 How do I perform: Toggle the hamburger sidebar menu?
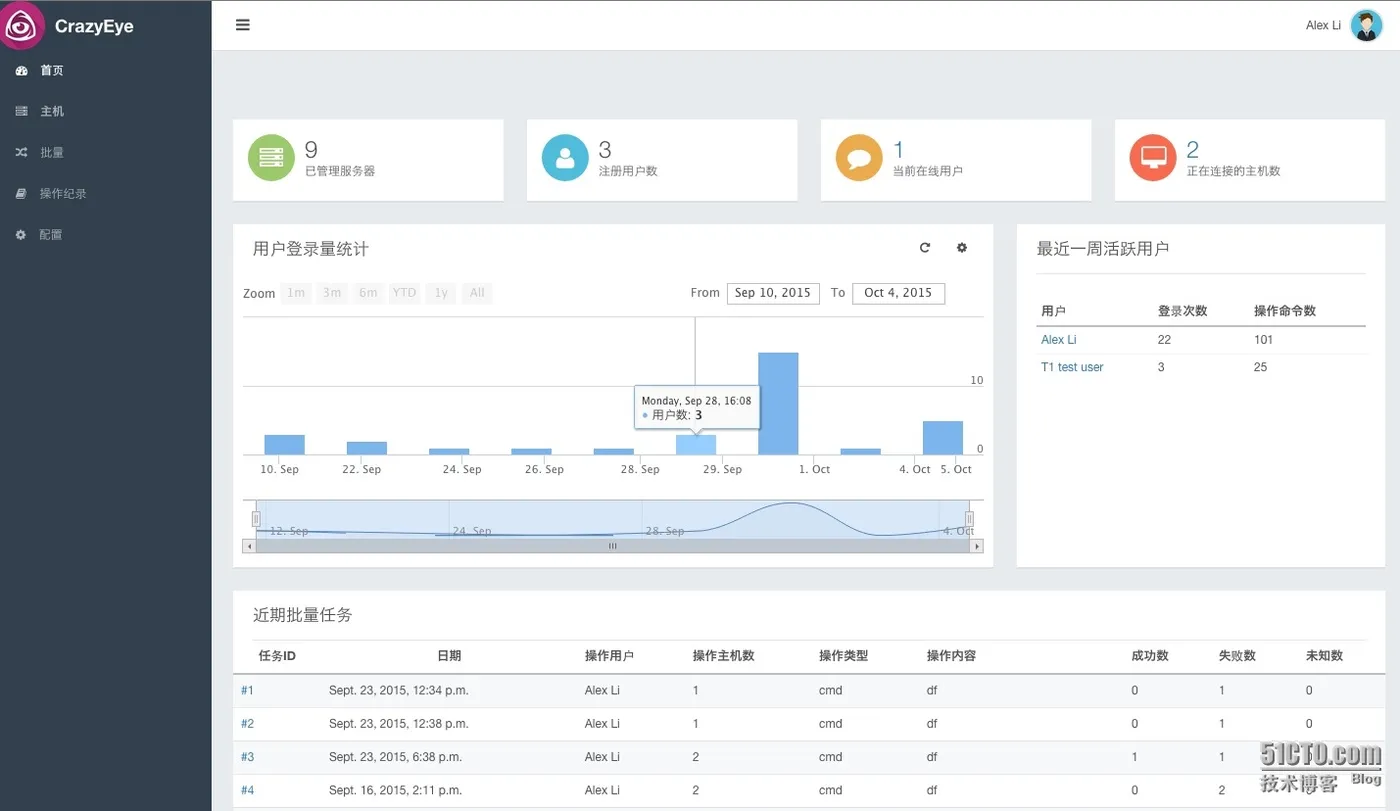[243, 25]
